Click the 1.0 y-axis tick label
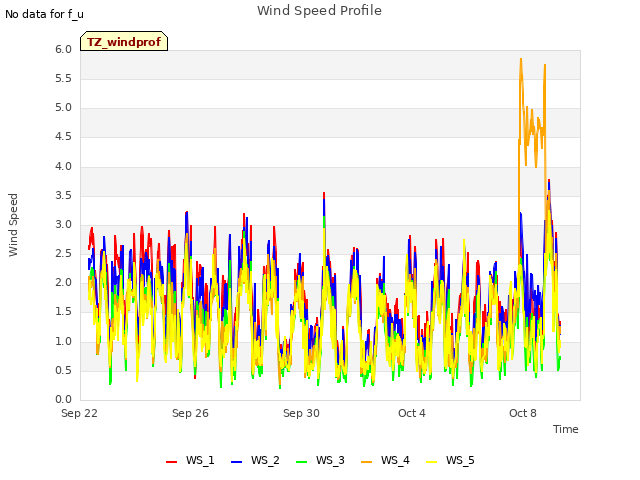Image resolution: width=640 pixels, height=480 pixels. tap(63, 341)
